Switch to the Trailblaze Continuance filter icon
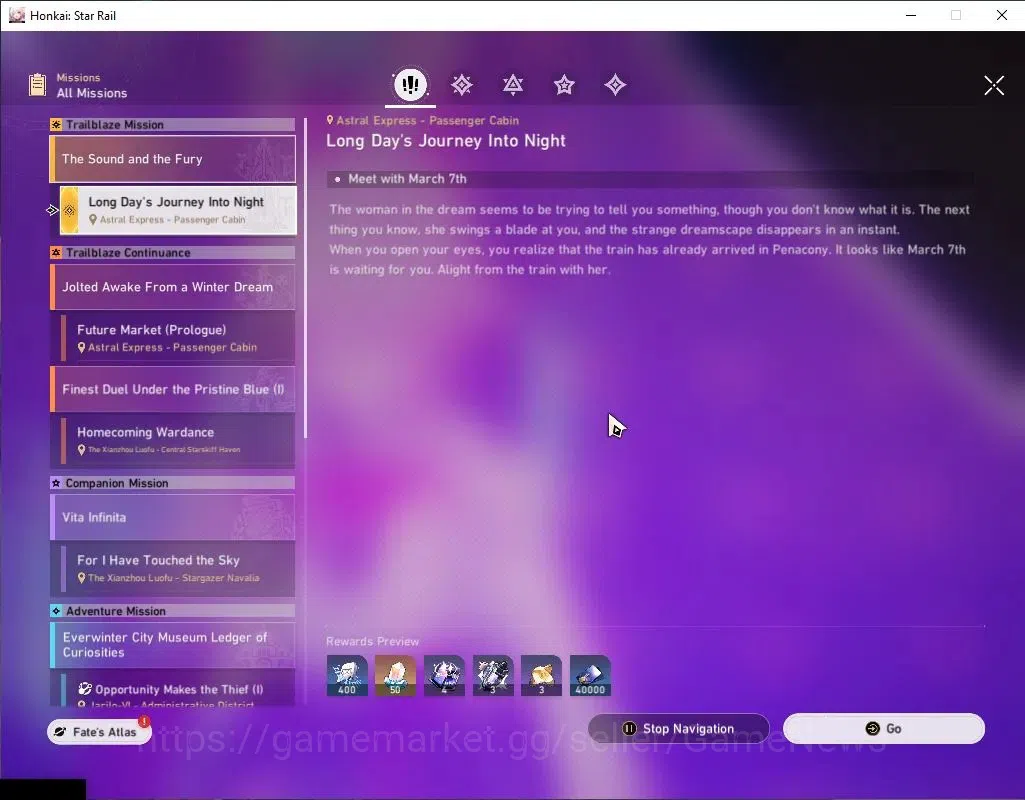This screenshot has width=1025, height=800. tap(513, 85)
